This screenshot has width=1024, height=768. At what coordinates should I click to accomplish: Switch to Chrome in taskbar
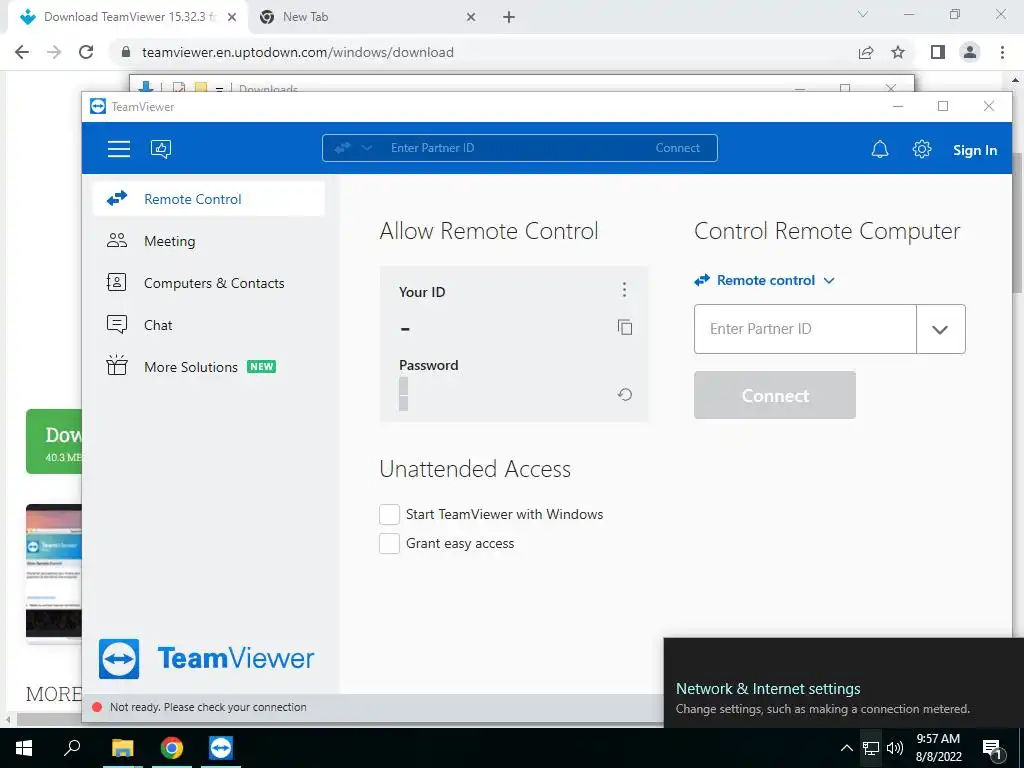[x=172, y=748]
